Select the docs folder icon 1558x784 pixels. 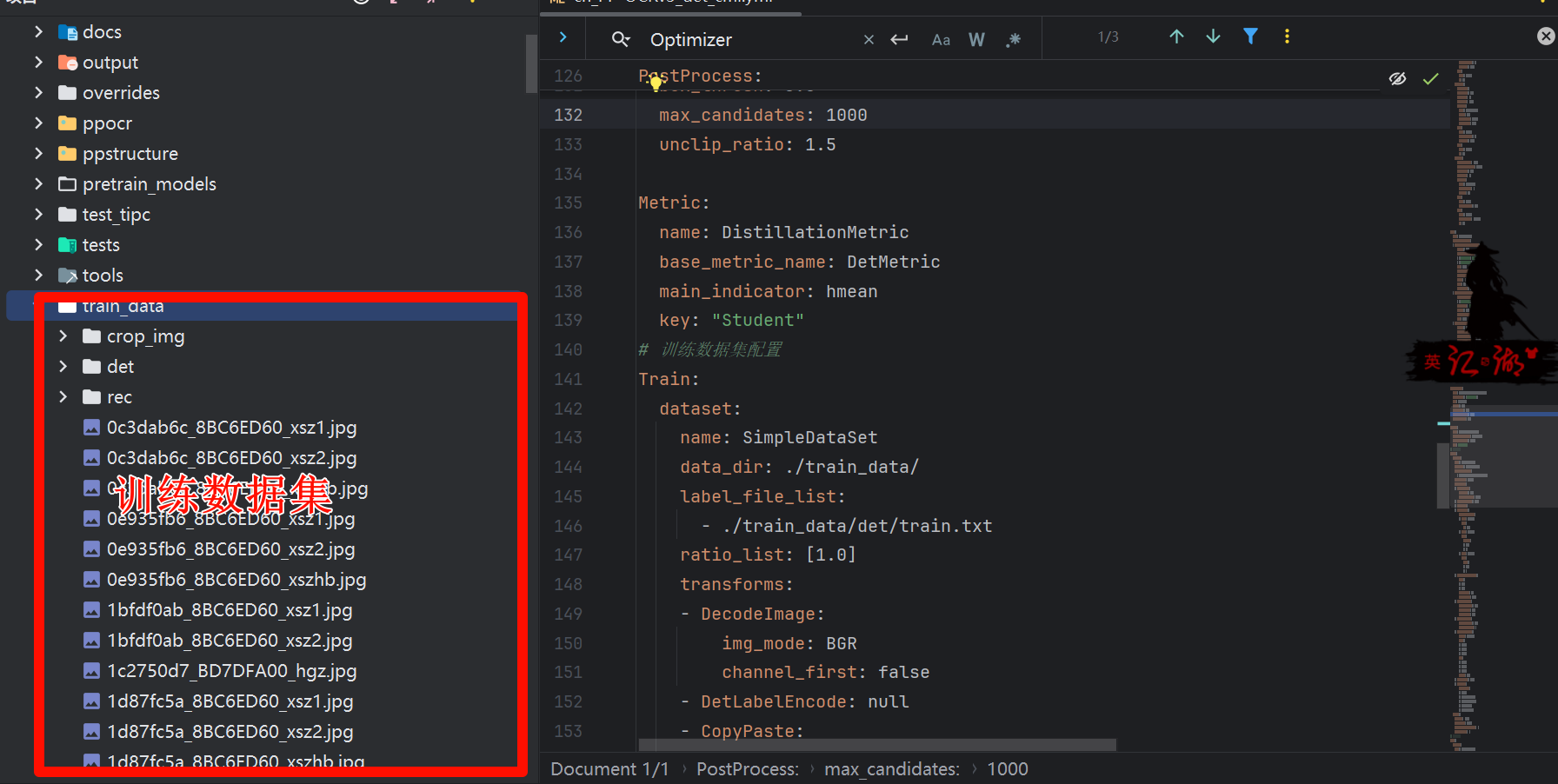tap(68, 32)
